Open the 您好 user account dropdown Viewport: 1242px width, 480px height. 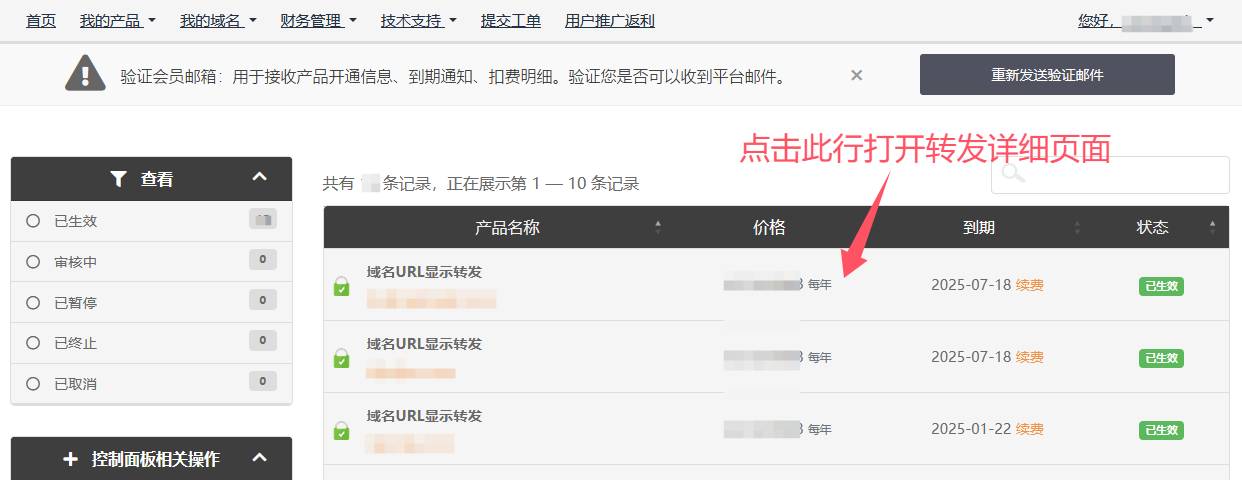(1146, 20)
